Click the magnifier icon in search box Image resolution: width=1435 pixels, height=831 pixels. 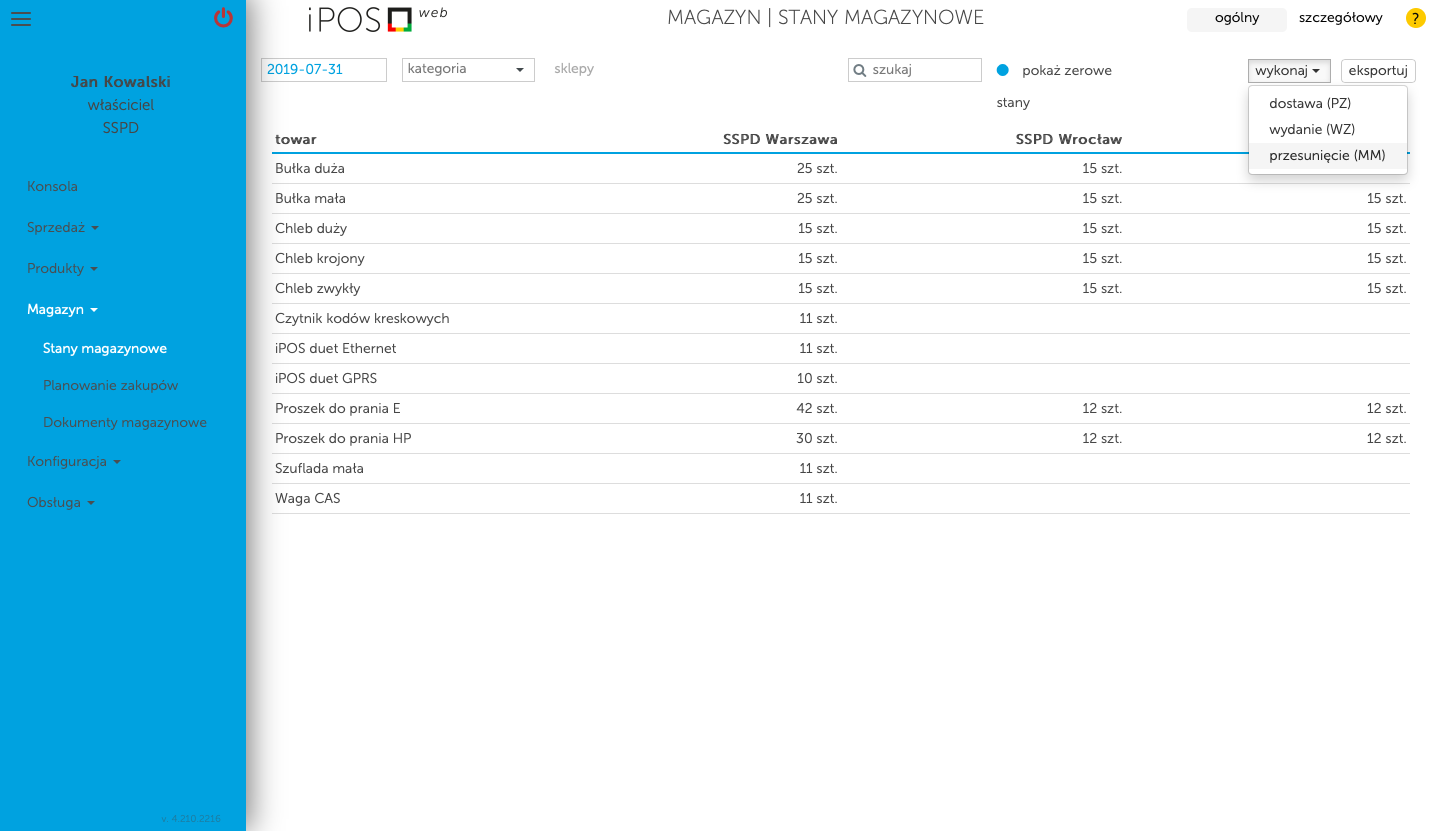(860, 69)
